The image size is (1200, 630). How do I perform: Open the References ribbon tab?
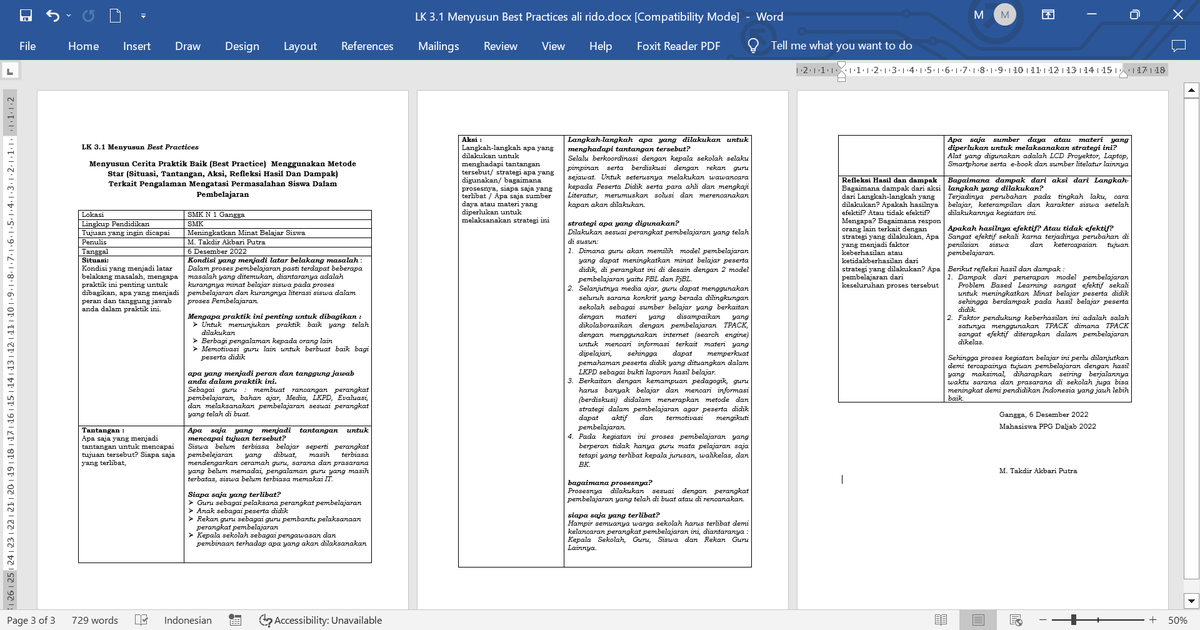pyautogui.click(x=367, y=46)
